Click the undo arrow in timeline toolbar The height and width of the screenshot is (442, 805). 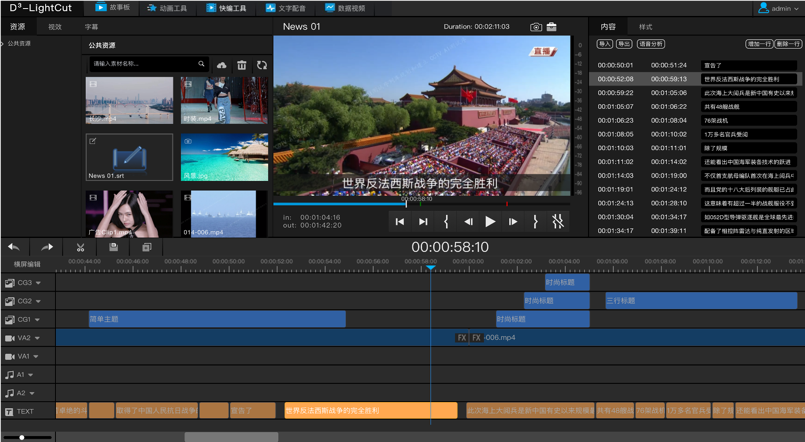pos(14,247)
